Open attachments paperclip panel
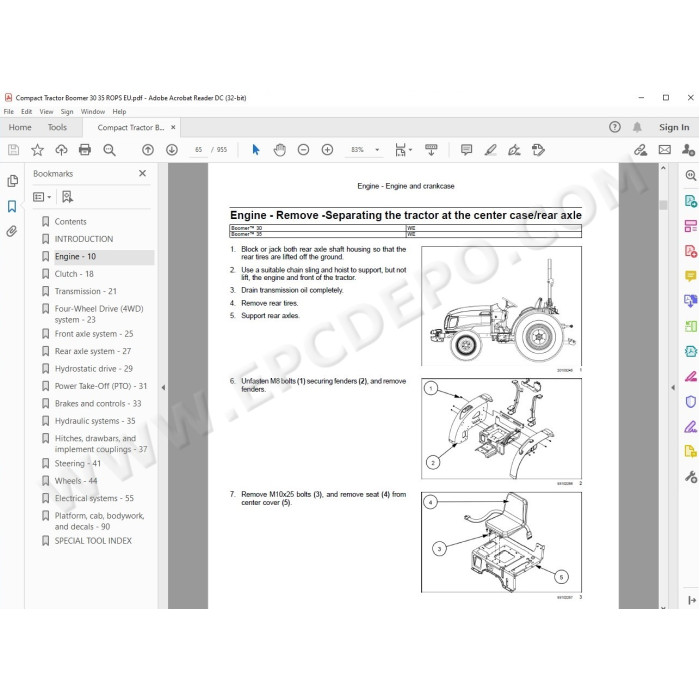Image resolution: width=700 pixels, height=700 pixels. click(x=12, y=231)
